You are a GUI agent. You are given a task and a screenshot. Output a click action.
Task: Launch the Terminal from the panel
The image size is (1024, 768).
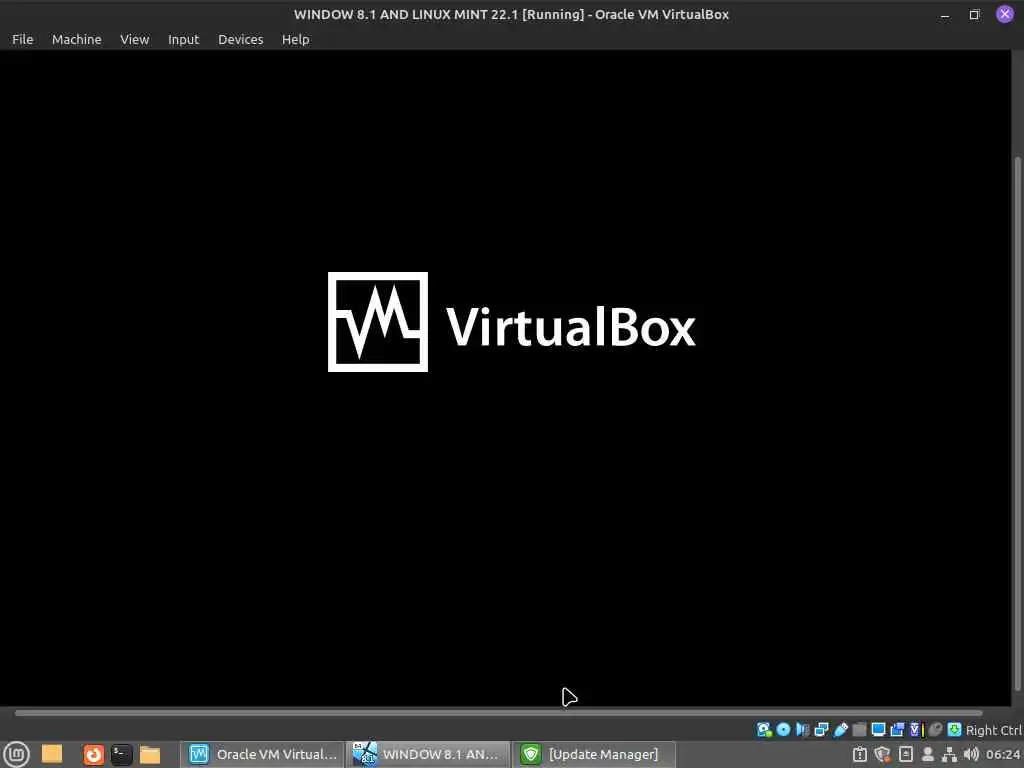pyautogui.click(x=121, y=754)
